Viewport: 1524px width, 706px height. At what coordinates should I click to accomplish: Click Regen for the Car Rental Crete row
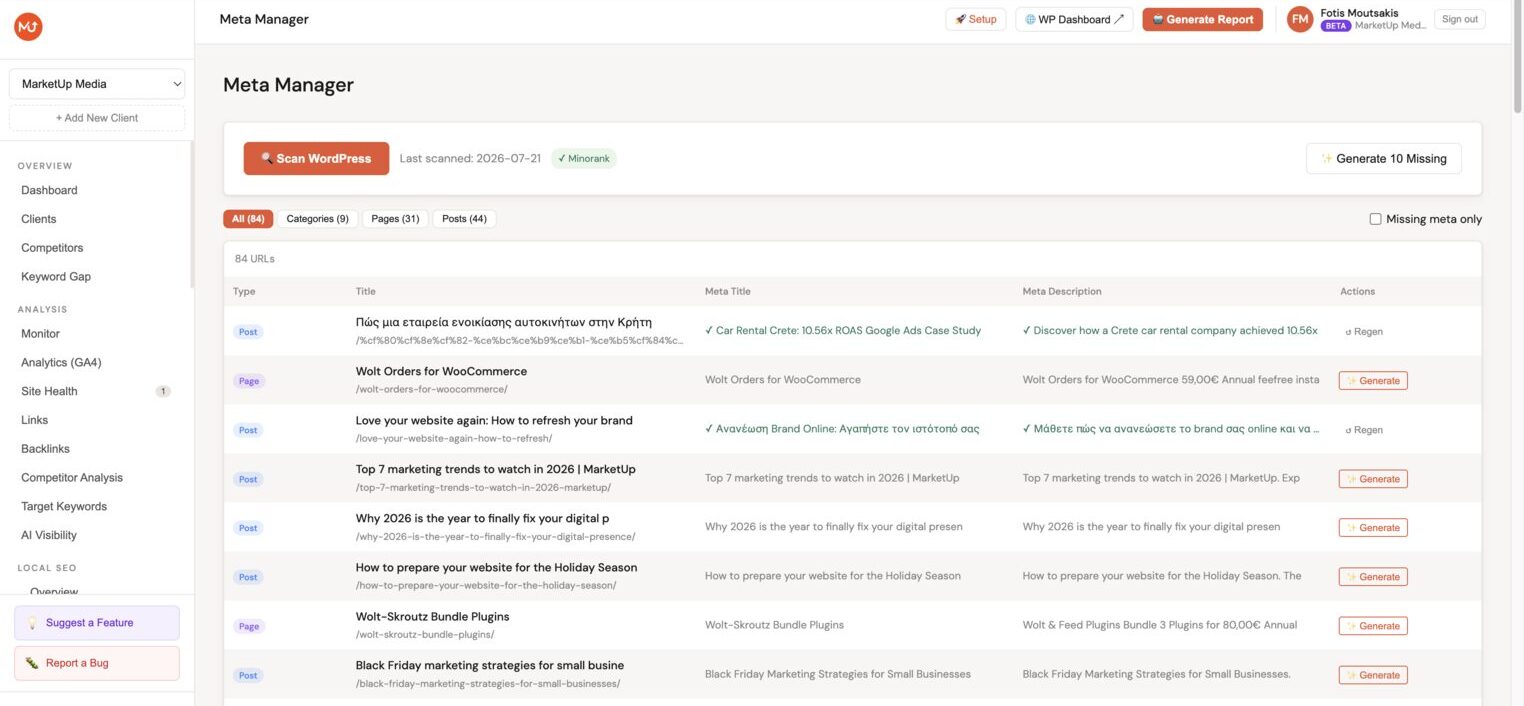click(1364, 332)
